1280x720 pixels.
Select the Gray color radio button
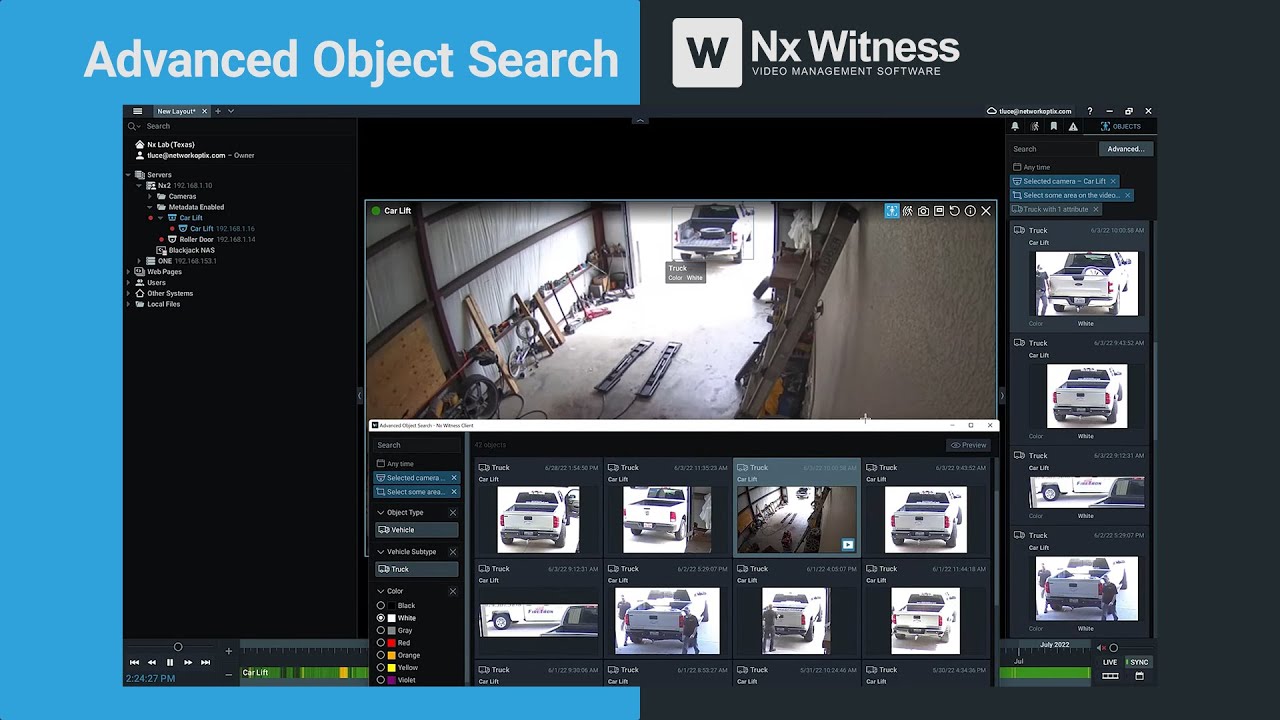[x=381, y=631]
